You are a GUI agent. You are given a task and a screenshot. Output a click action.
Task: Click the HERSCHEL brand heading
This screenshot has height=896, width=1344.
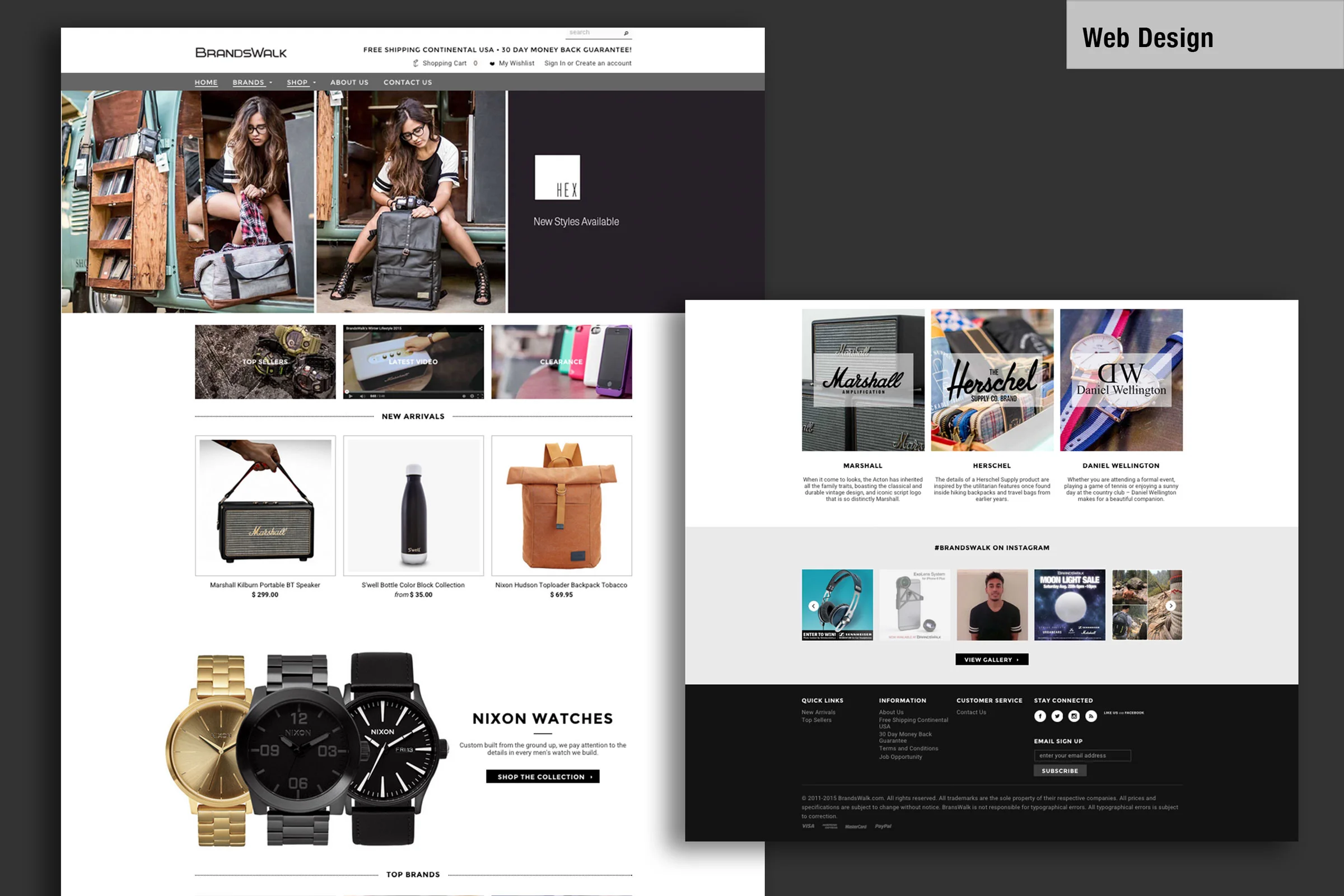tap(992, 466)
